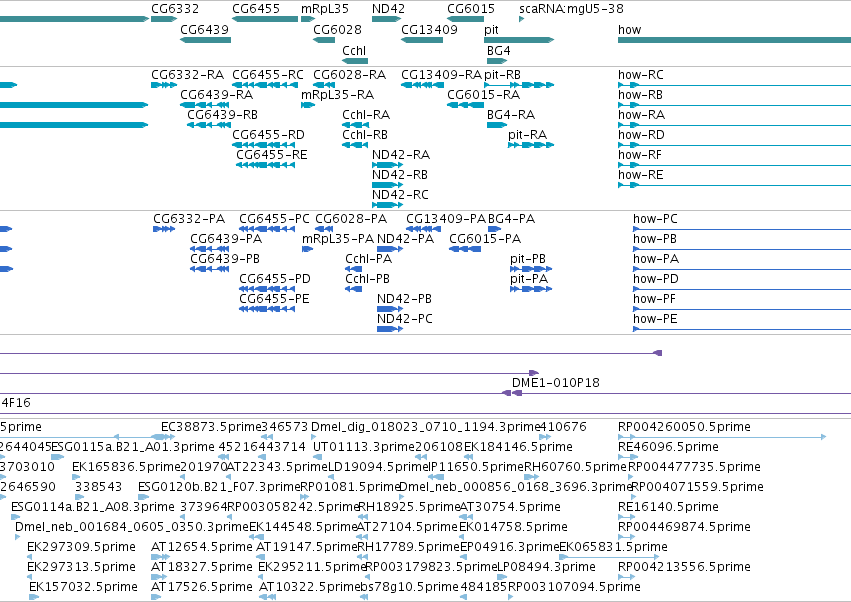
Task: Select the BG4 gene label
Action: click(498, 50)
